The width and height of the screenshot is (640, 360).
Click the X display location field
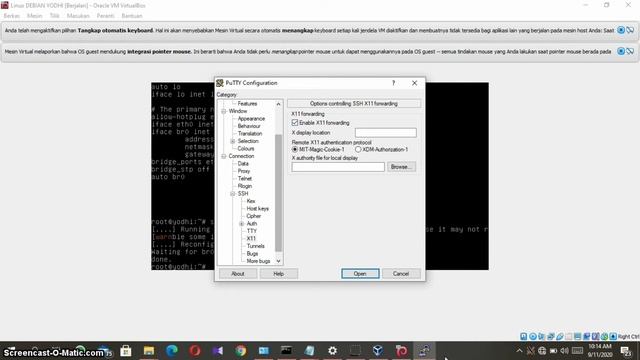point(386,133)
